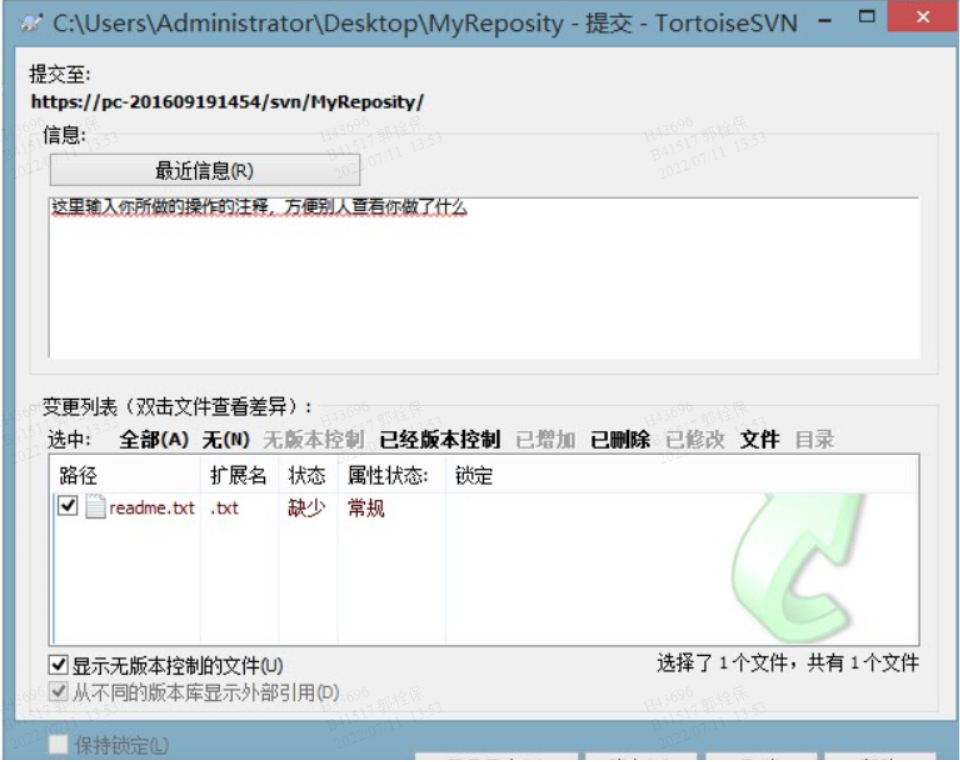The width and height of the screenshot is (960, 762).
Task: Uncheck the readme.txt checkbox
Action: (x=67, y=506)
